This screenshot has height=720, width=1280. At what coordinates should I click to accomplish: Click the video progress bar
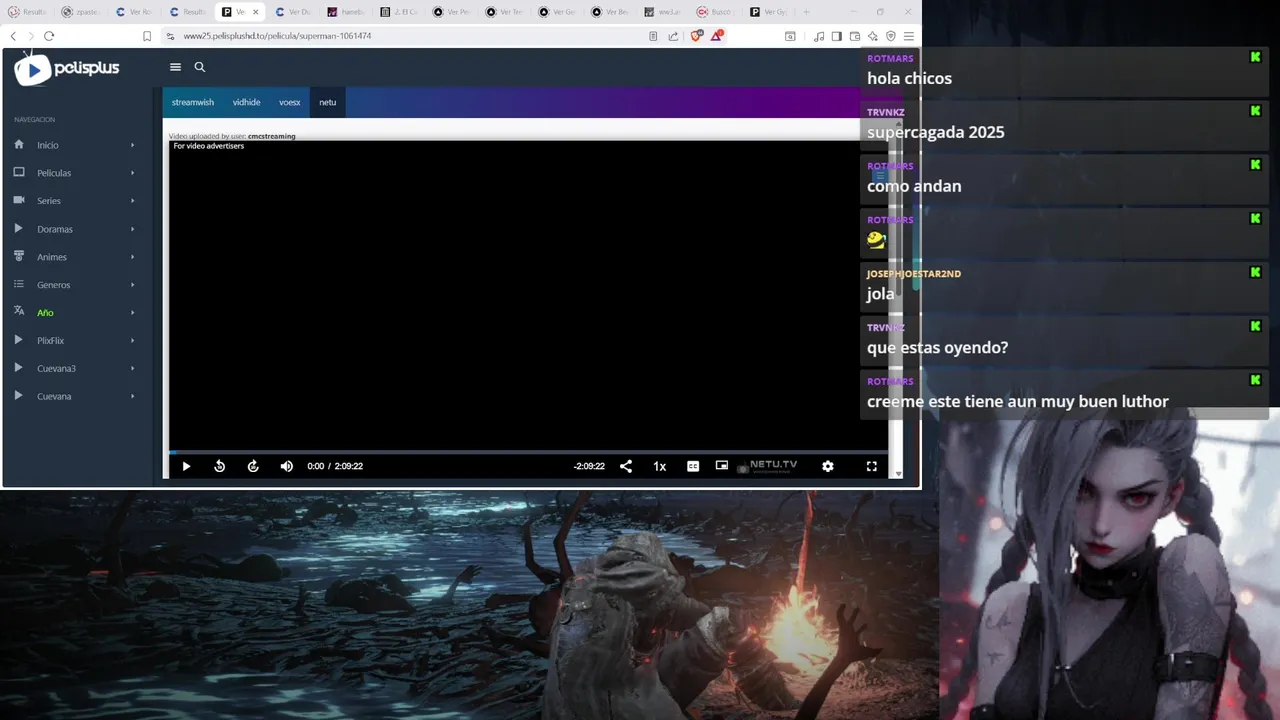point(528,452)
